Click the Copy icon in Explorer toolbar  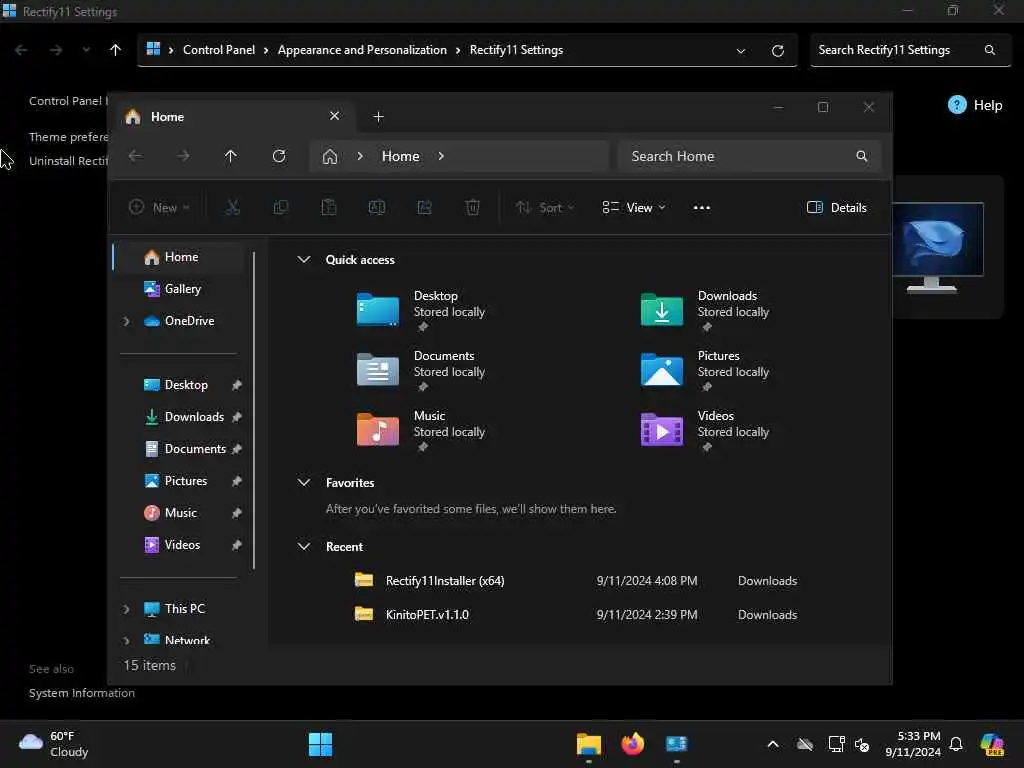pyautogui.click(x=281, y=208)
